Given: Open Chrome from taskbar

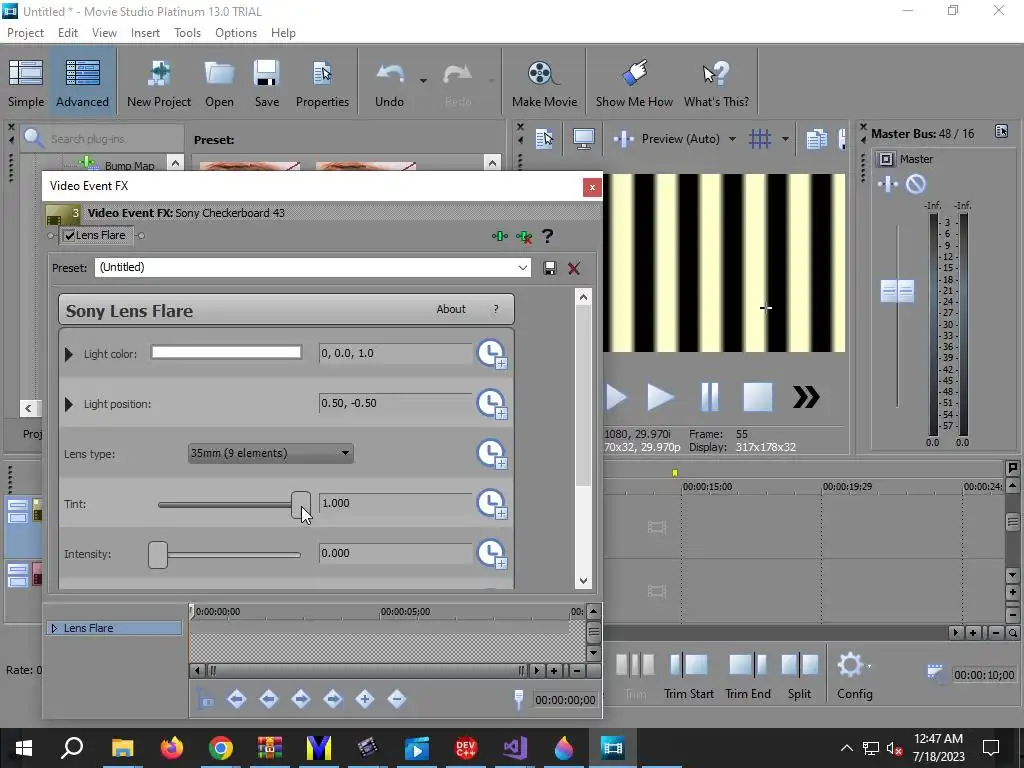Looking at the screenshot, I should point(221,748).
